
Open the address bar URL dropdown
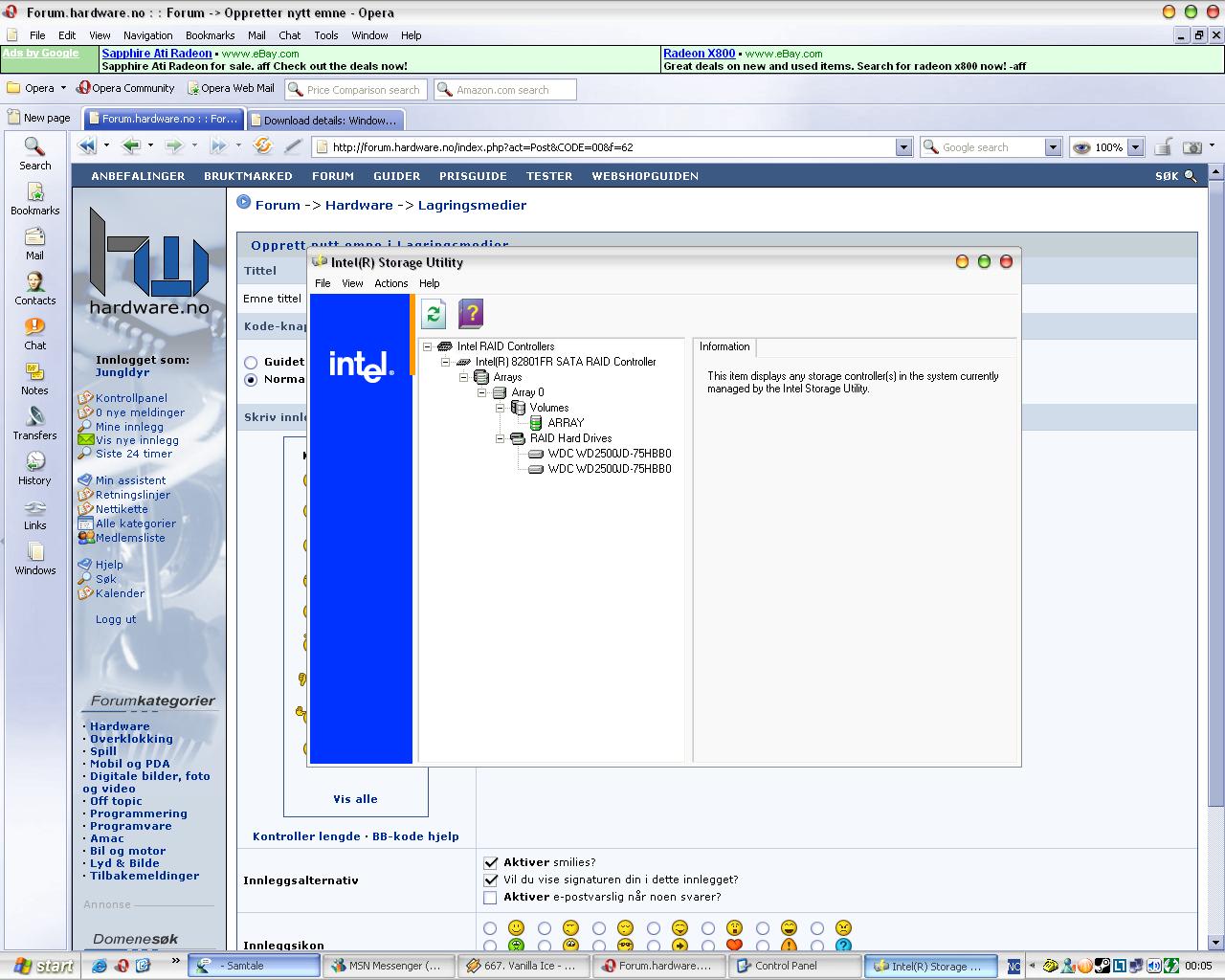point(903,147)
